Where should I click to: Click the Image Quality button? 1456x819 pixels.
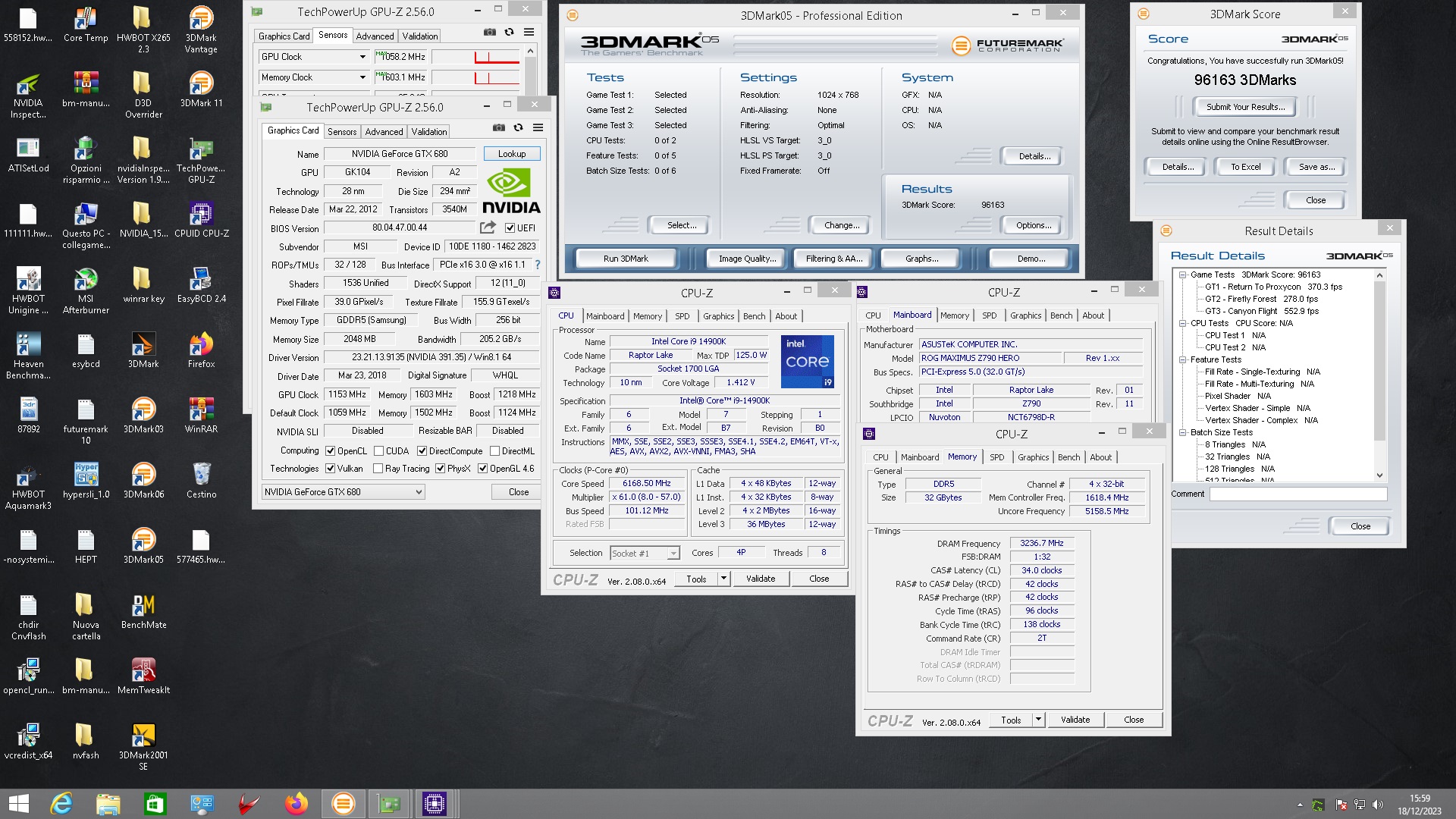(x=748, y=259)
